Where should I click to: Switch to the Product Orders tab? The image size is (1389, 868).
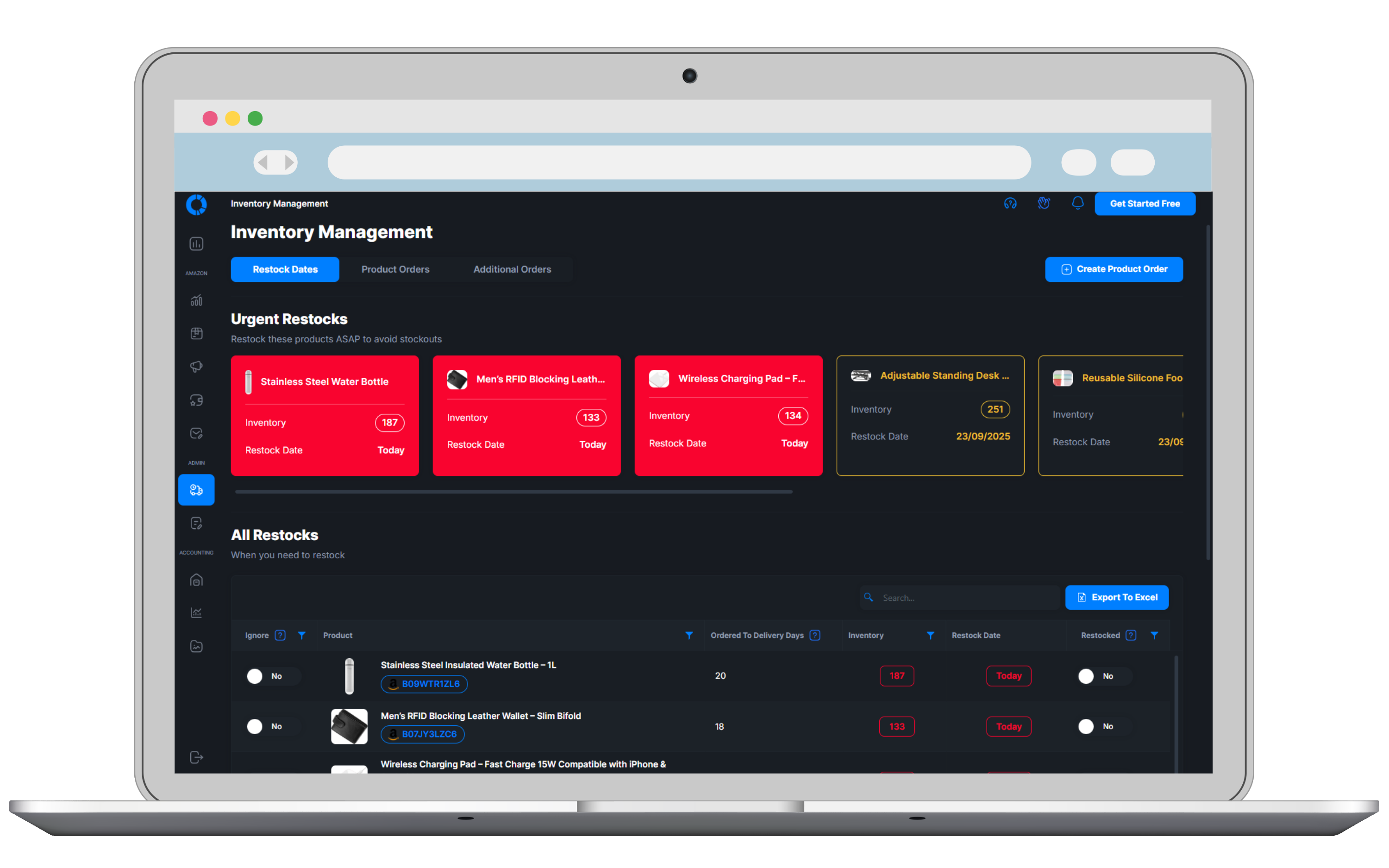(395, 269)
